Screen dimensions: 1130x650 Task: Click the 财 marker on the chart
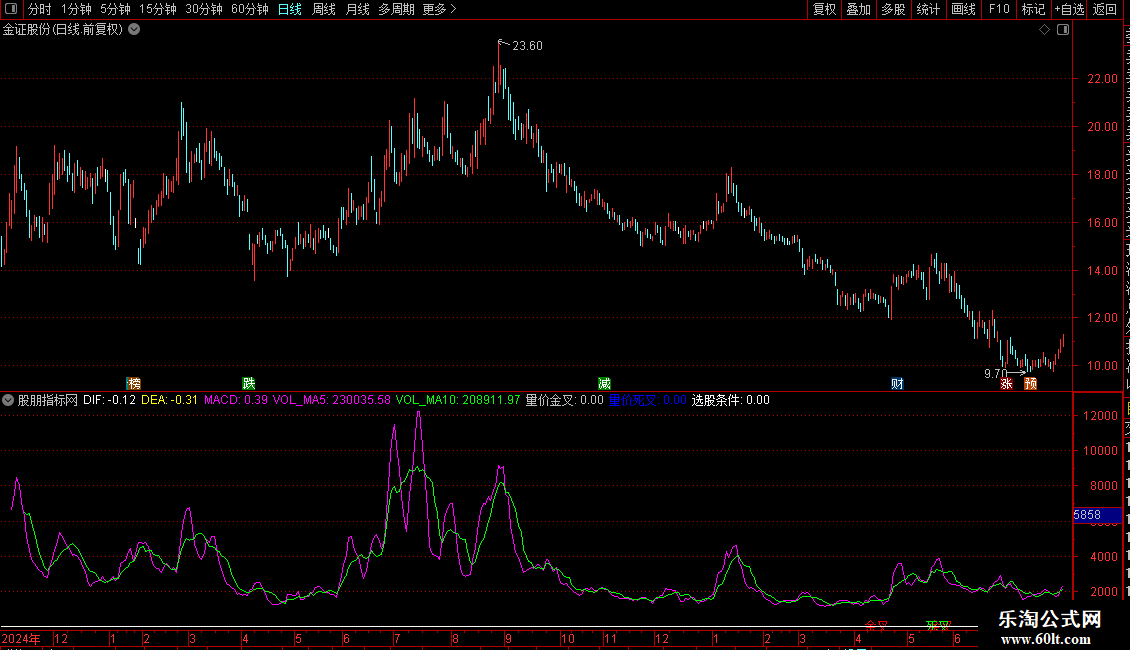point(897,383)
